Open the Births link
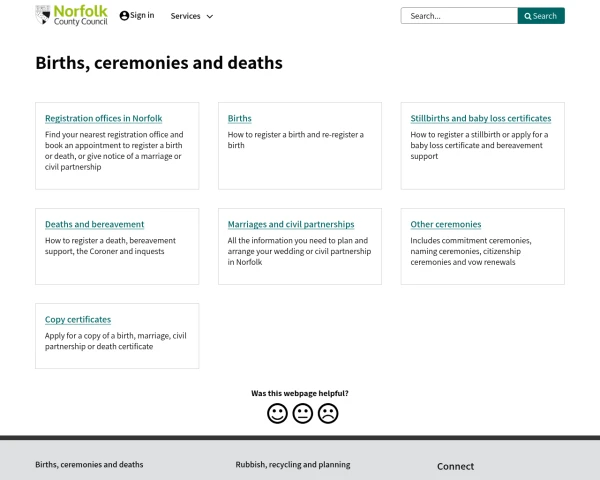 click(239, 118)
